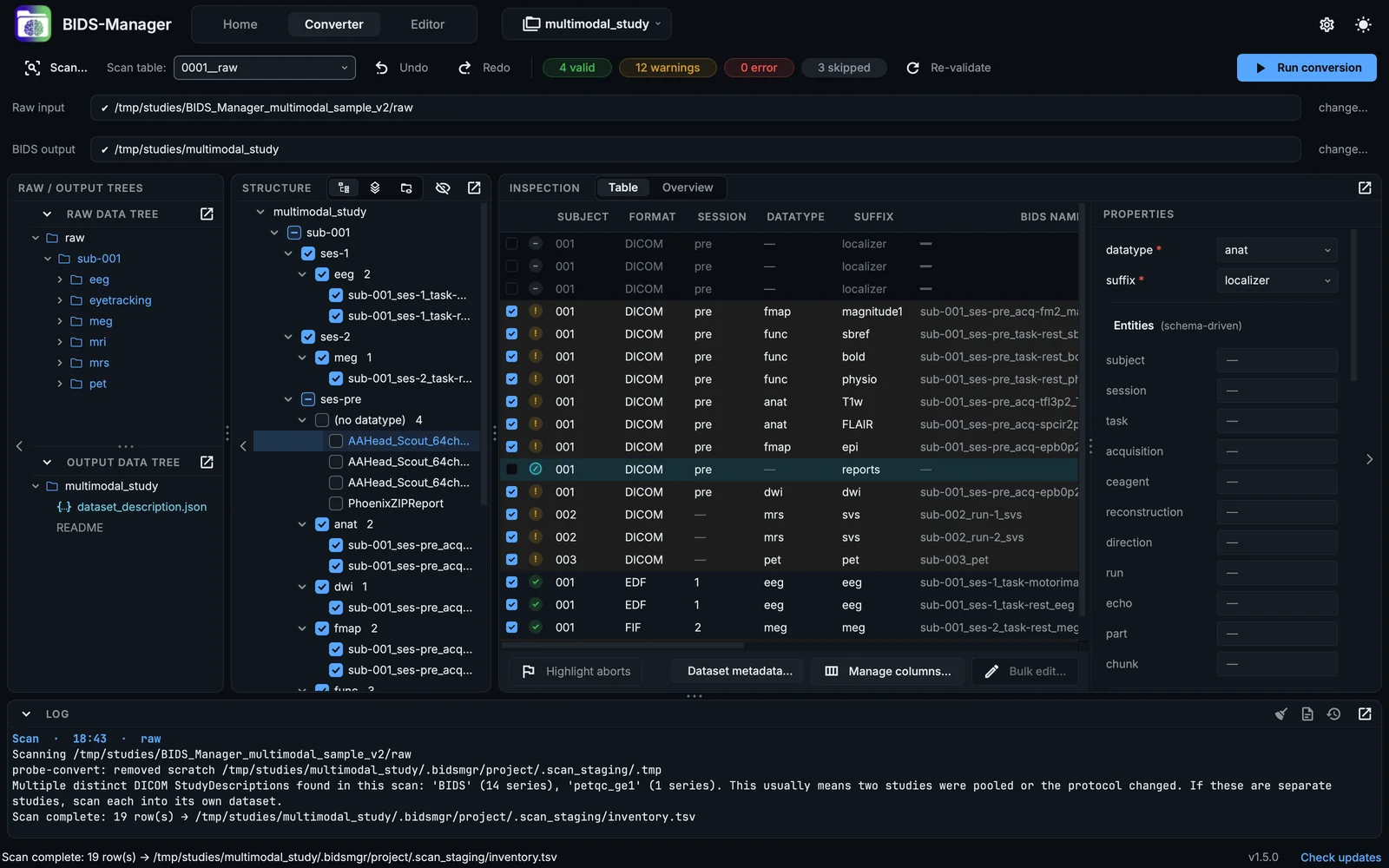Pop out the Inspection panel

[1365, 187]
